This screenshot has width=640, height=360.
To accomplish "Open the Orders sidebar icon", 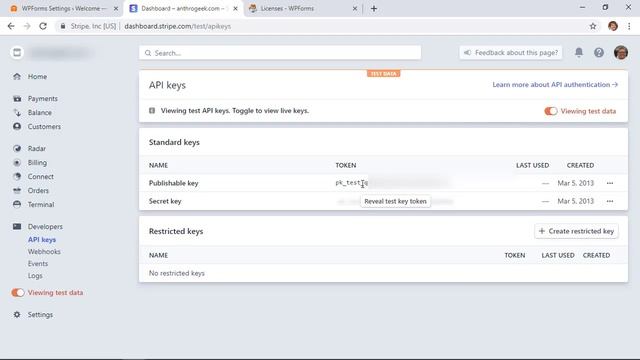I will [x=17, y=190].
